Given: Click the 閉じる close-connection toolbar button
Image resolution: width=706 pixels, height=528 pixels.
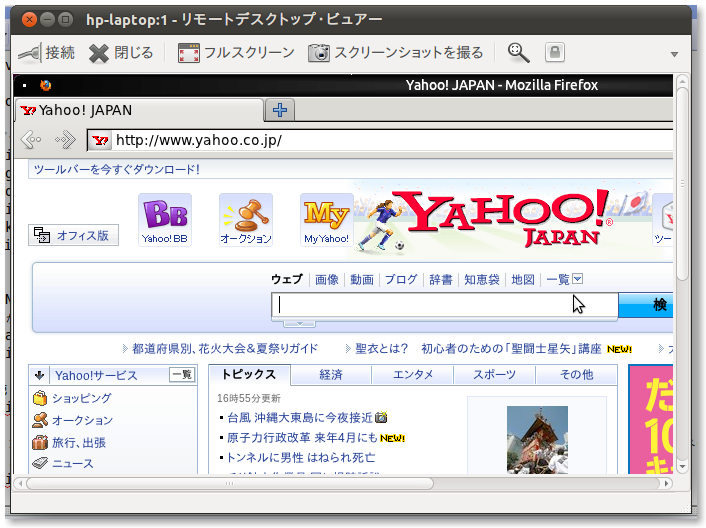Looking at the screenshot, I should tap(121, 53).
